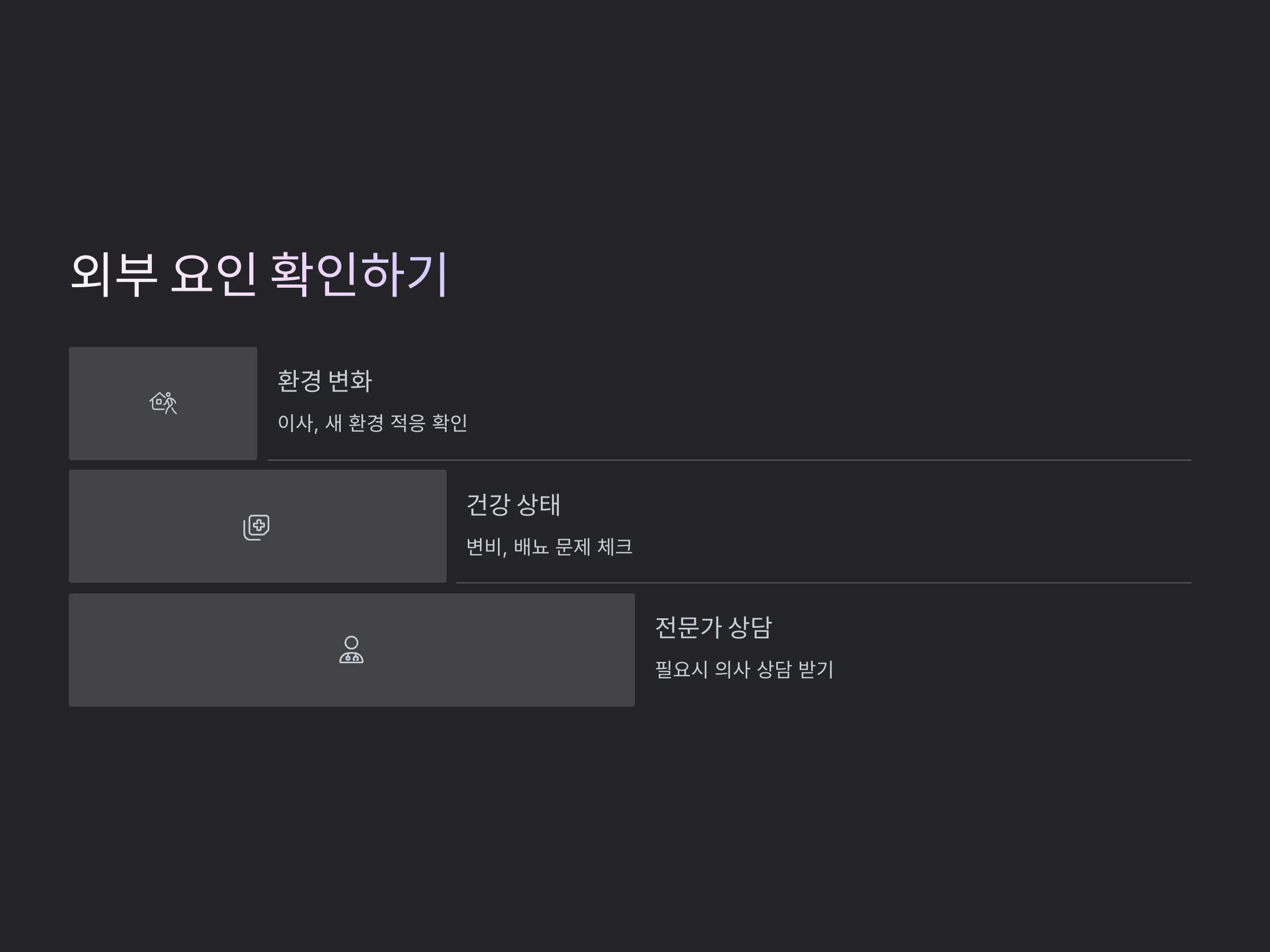Click the 건강 상태 heading
The height and width of the screenshot is (952, 1270).
[513, 505]
